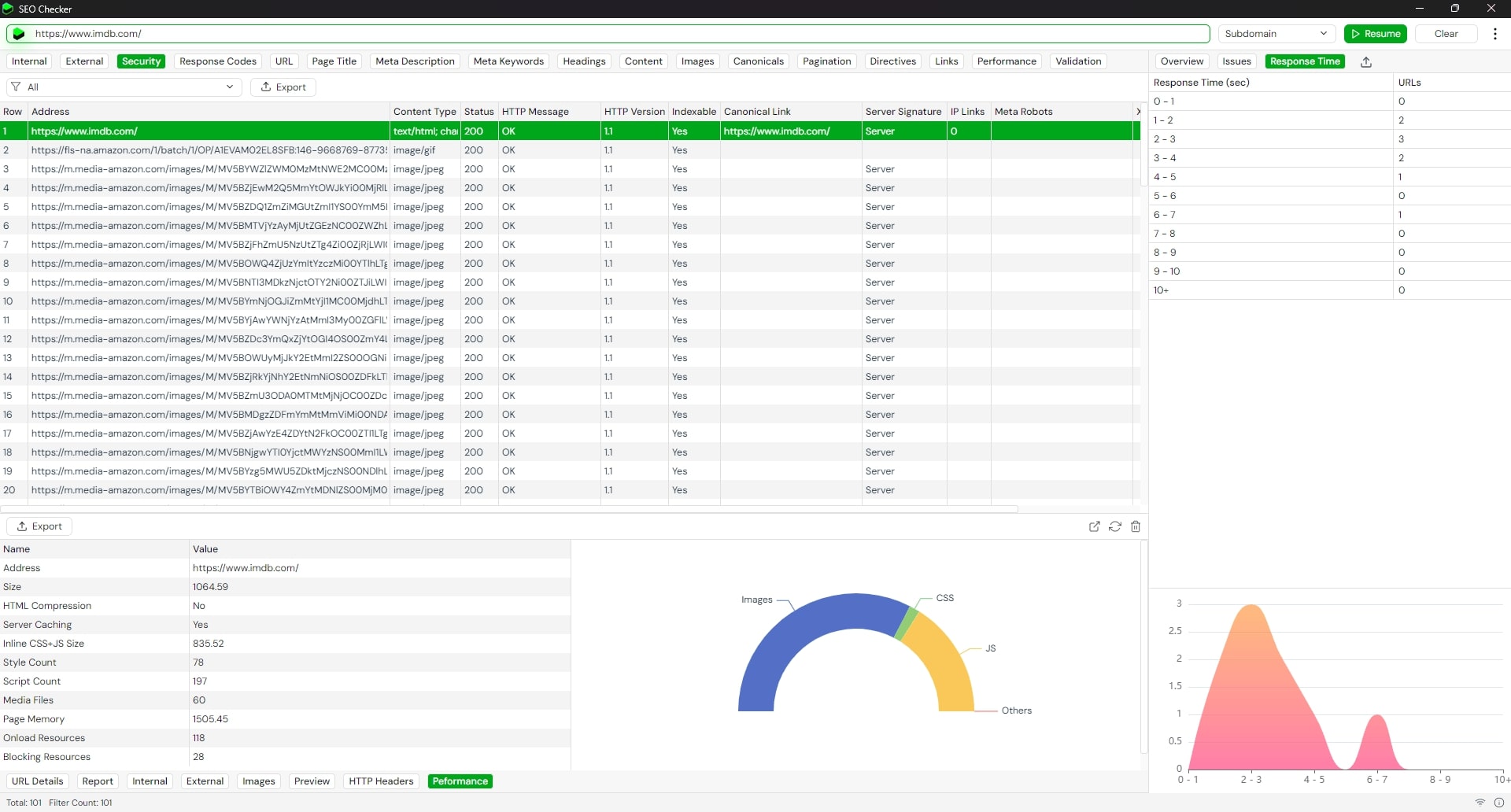The width and height of the screenshot is (1511, 812).
Task: Open the Preview bottom tab
Action: click(x=312, y=781)
